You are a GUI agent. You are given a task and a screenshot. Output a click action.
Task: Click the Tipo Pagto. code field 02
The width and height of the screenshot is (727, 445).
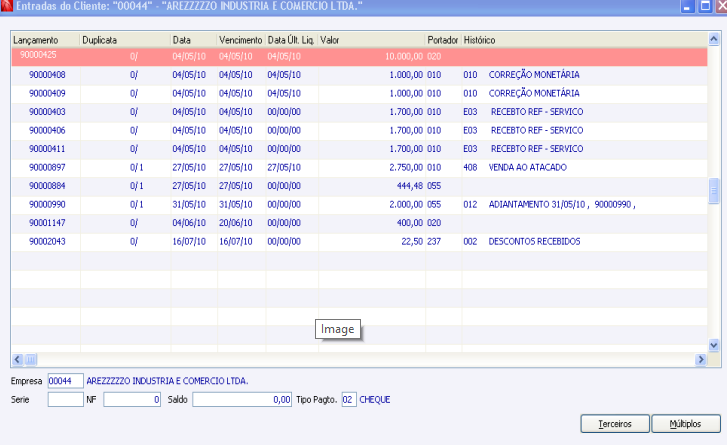(349, 400)
